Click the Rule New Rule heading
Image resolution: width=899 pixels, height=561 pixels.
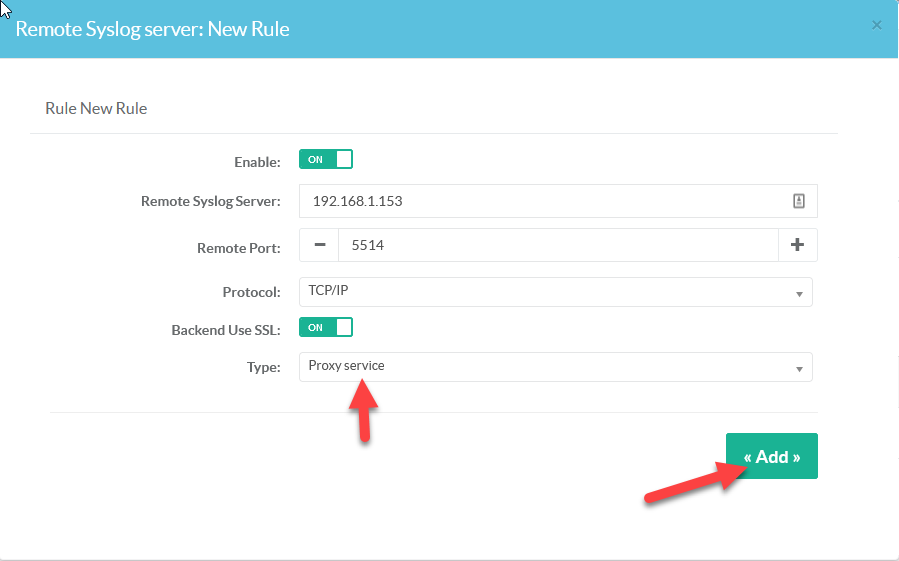coord(96,108)
